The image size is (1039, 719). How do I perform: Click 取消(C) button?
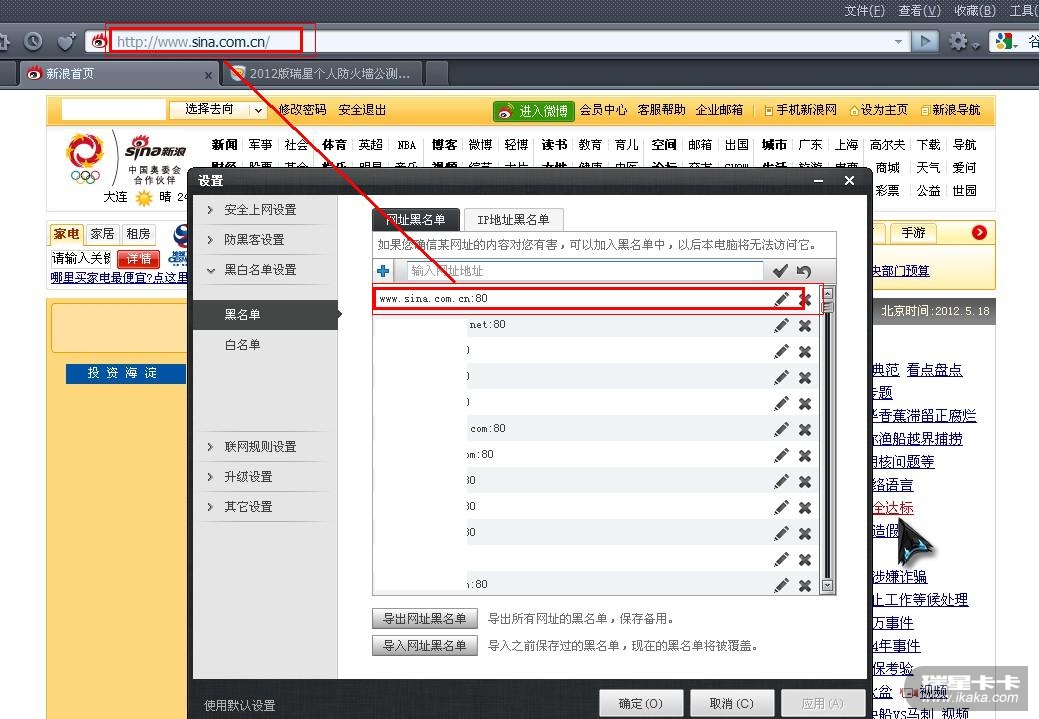pos(732,703)
